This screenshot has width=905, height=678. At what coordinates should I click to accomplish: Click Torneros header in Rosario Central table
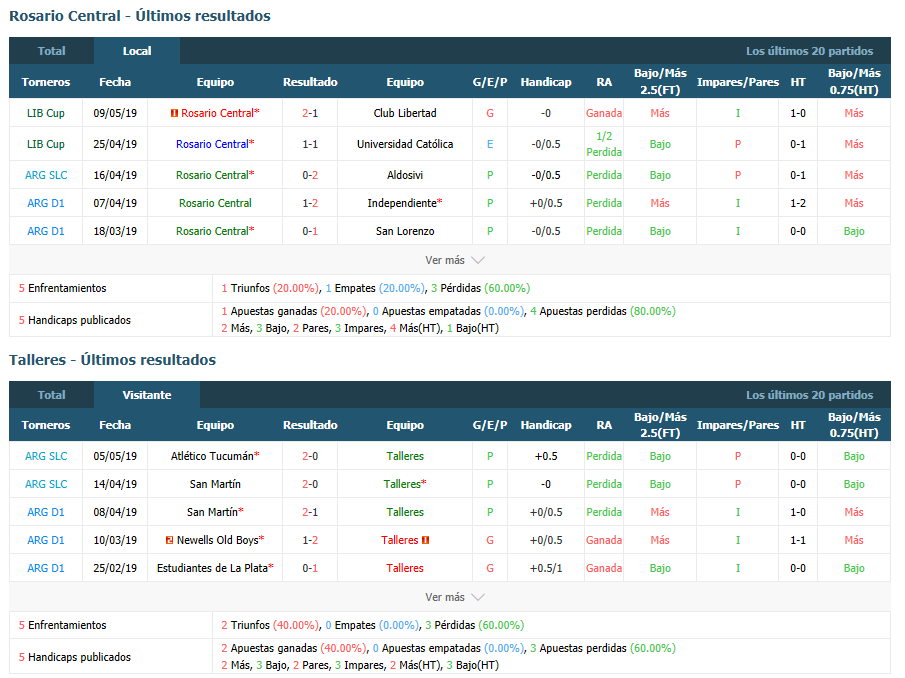(46, 82)
